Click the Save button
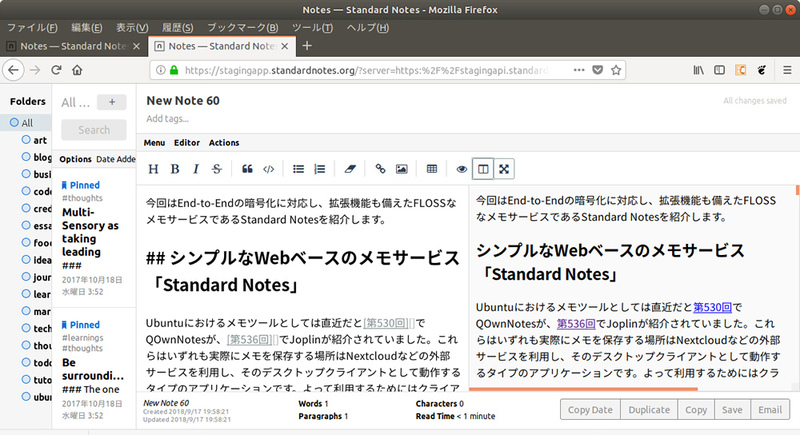Screen dimensions: 800x435 click(x=732, y=410)
